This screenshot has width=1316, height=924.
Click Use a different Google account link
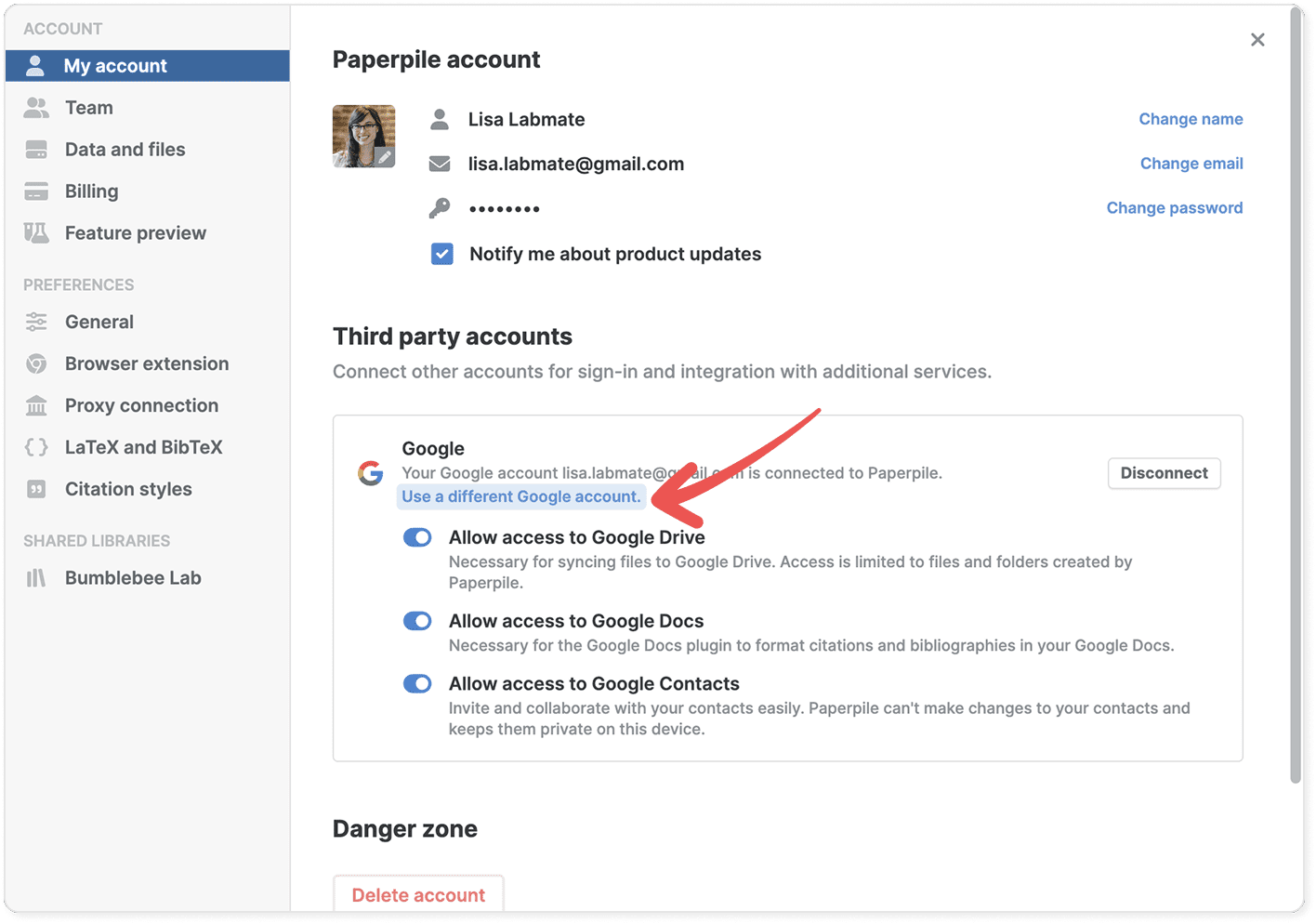click(x=521, y=496)
